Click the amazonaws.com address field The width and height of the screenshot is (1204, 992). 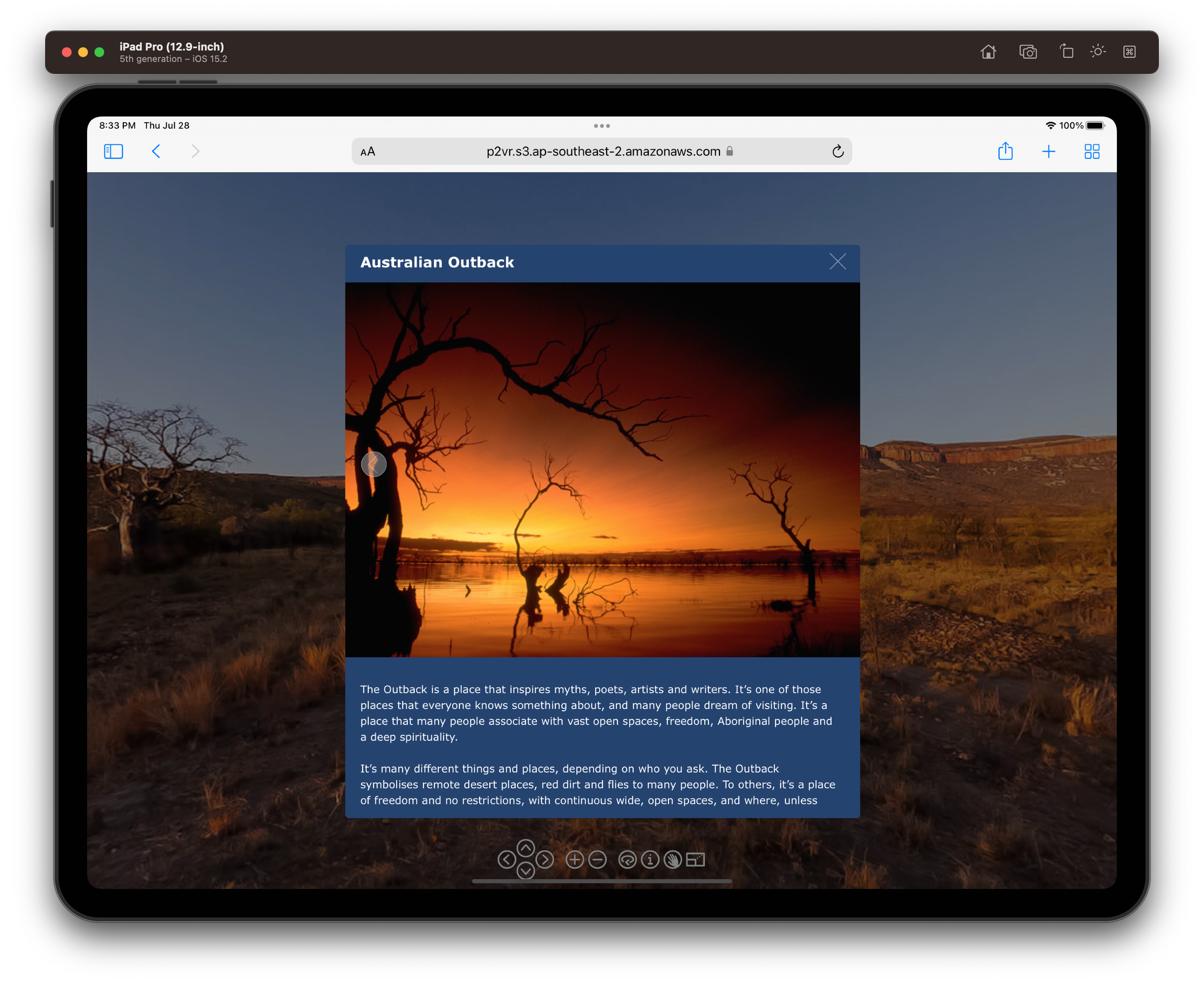(603, 151)
